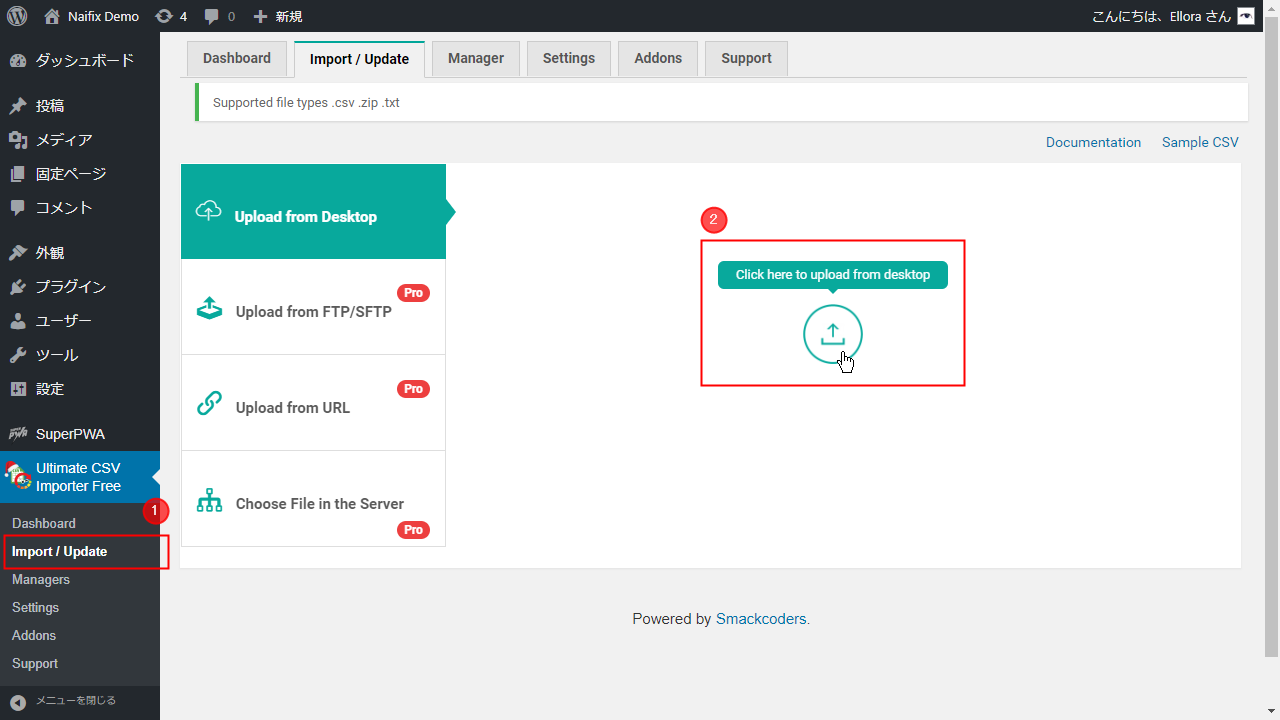Open the ダッシュボード menu label
1280x720 pixels.
(x=85, y=61)
